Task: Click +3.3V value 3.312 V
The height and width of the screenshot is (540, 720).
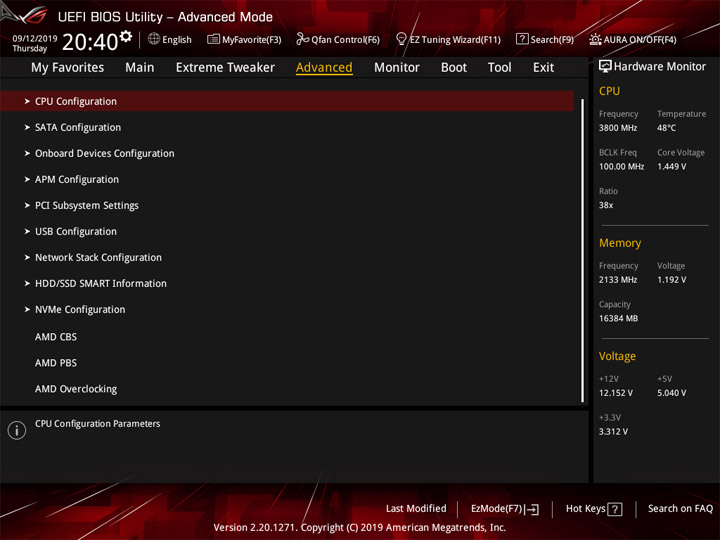Action: [613, 432]
